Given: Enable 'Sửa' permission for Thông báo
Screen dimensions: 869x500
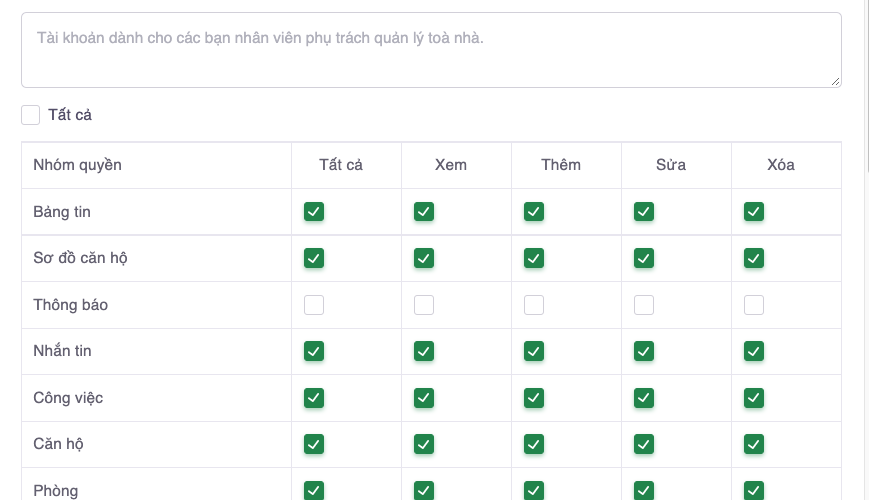Looking at the screenshot, I should (x=644, y=305).
